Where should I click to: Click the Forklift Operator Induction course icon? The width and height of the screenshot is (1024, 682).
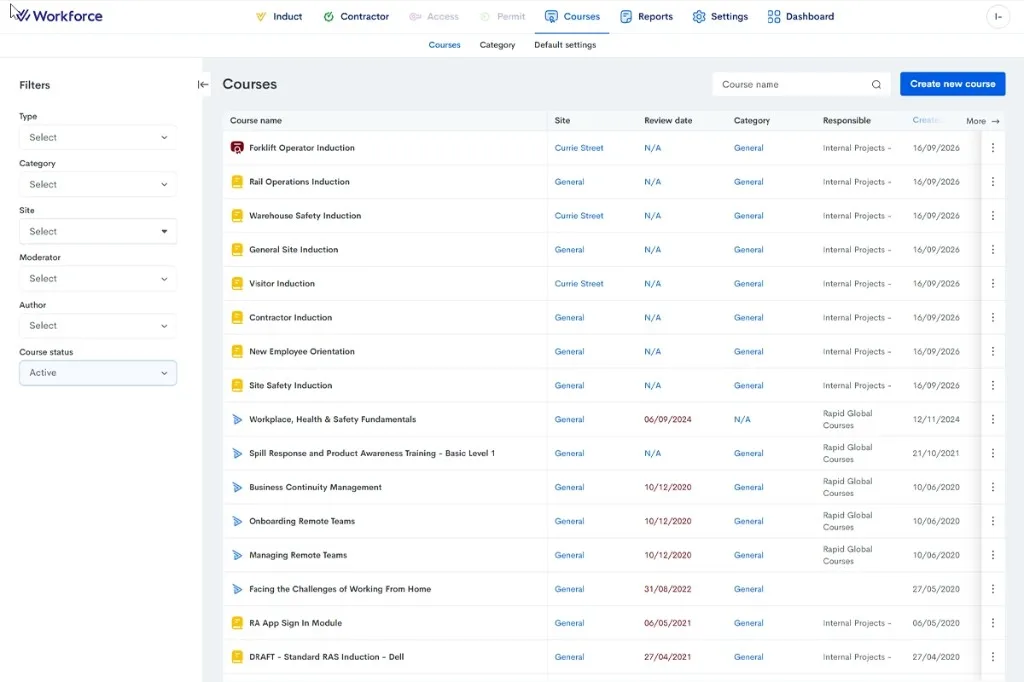click(x=237, y=148)
